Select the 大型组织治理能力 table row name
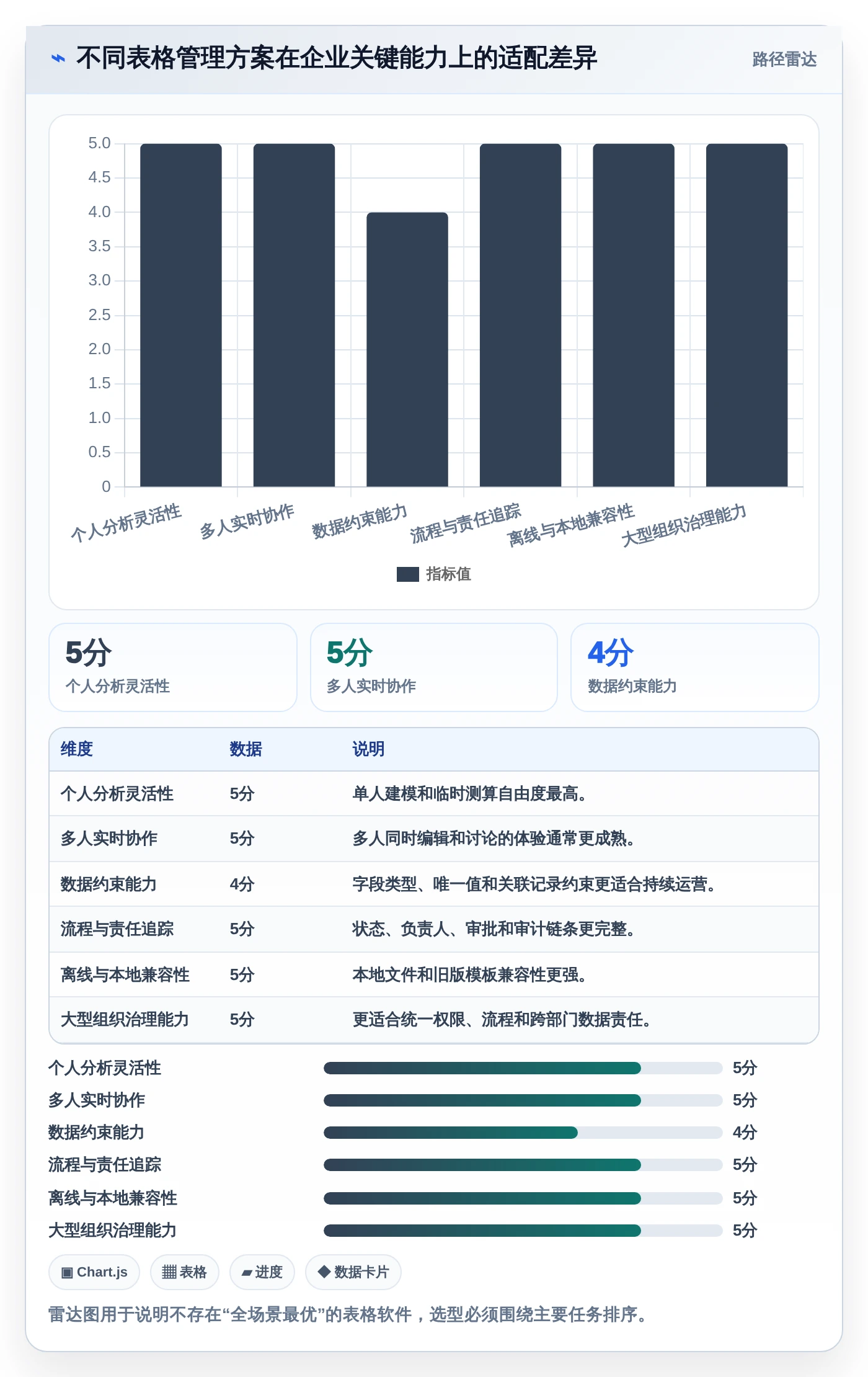 (x=125, y=1020)
